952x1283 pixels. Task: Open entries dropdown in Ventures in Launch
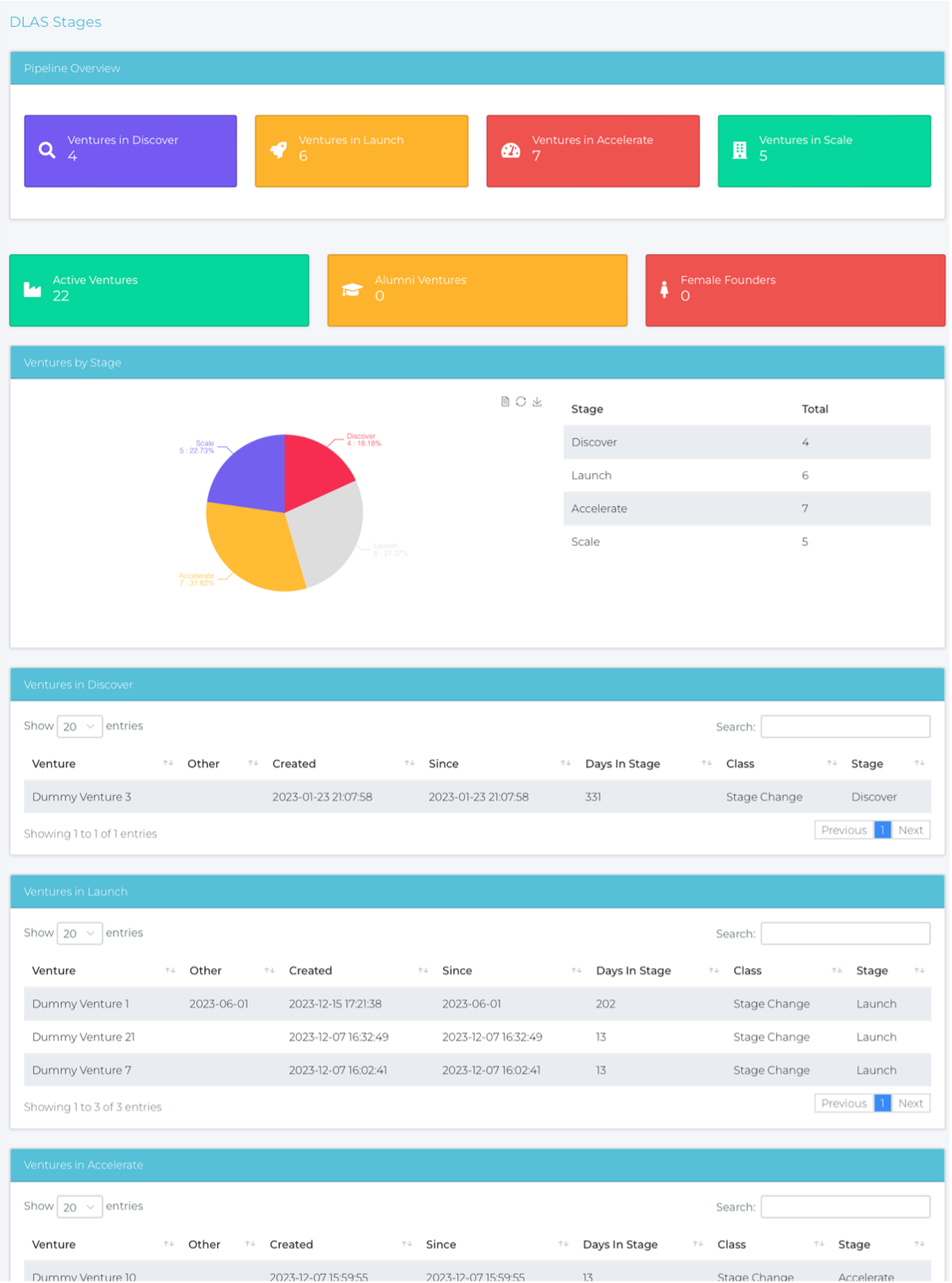coord(79,933)
